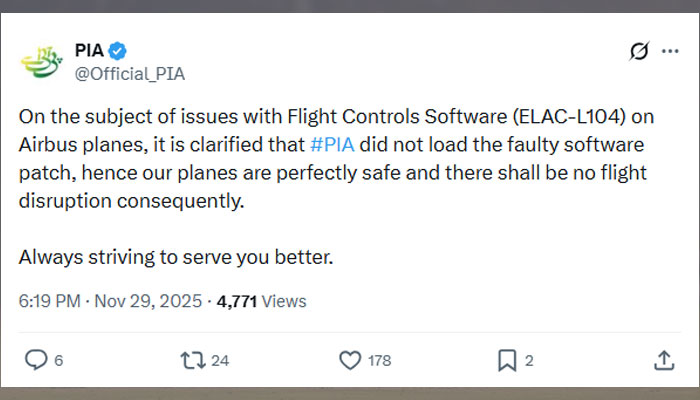Click the reply count number 6

tap(59, 360)
